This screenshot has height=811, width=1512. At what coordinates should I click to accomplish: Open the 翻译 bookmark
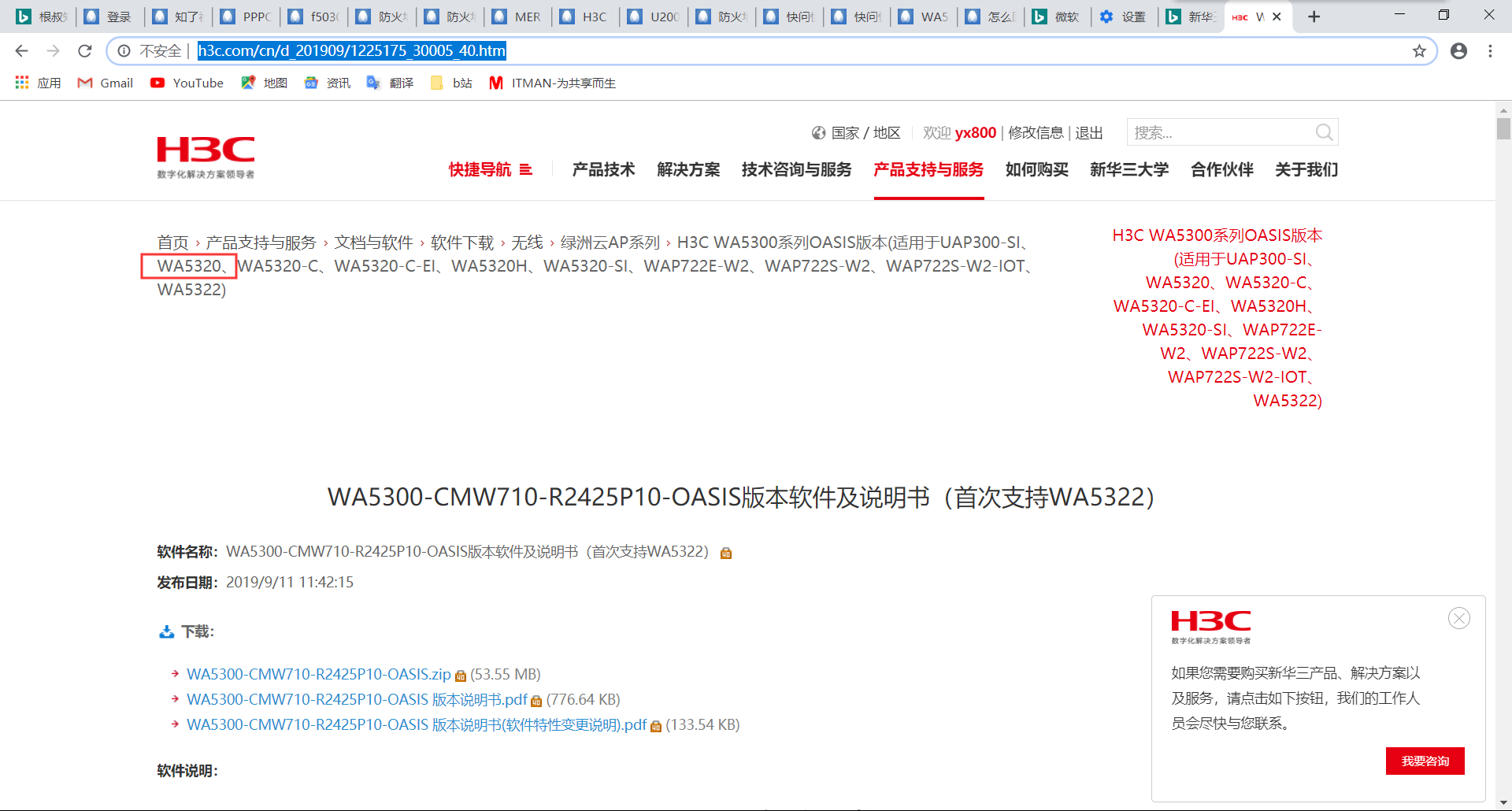390,83
